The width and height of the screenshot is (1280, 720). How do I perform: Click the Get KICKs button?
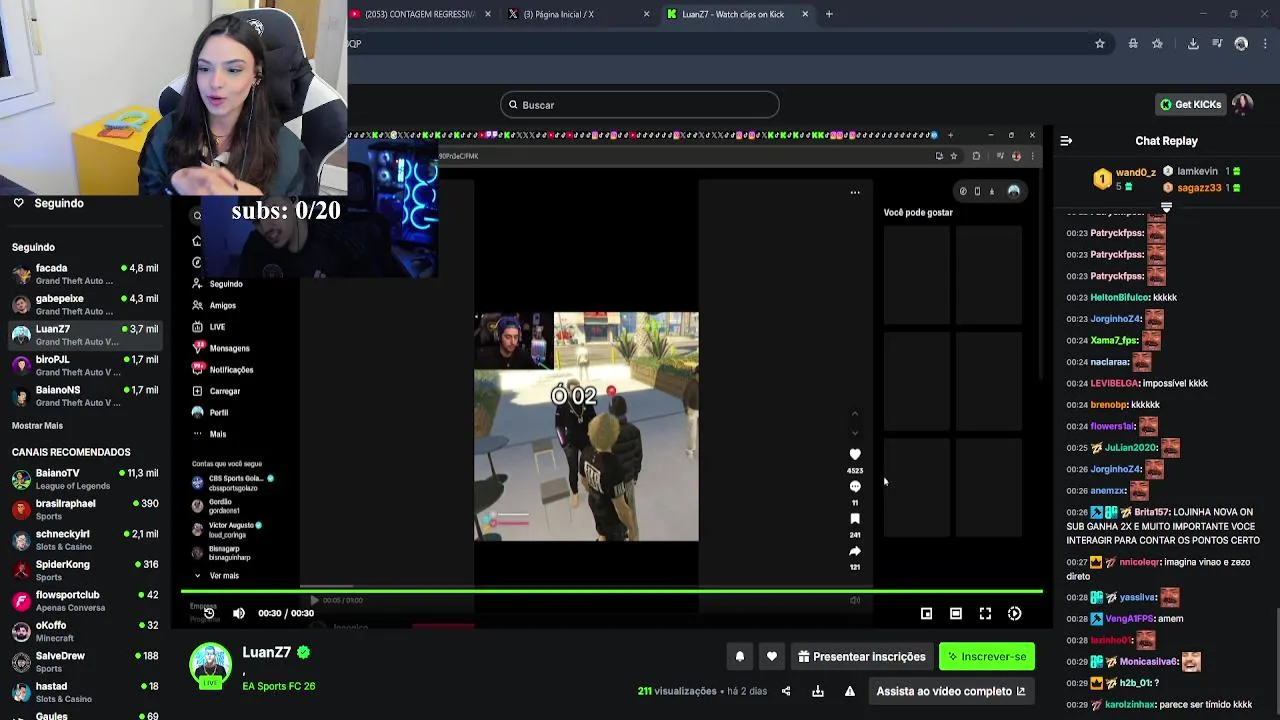(1190, 105)
